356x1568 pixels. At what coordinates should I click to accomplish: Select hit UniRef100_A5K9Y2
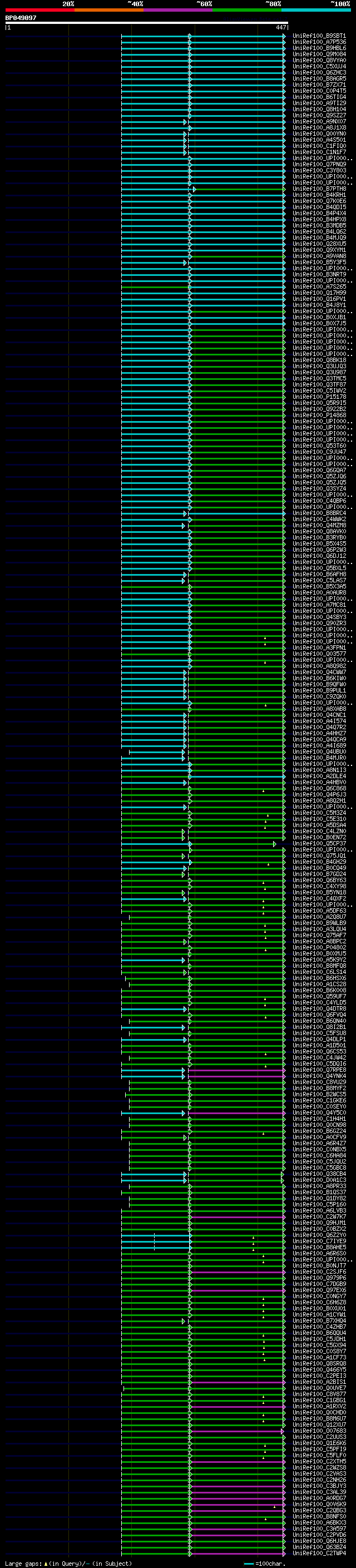pos(319,960)
